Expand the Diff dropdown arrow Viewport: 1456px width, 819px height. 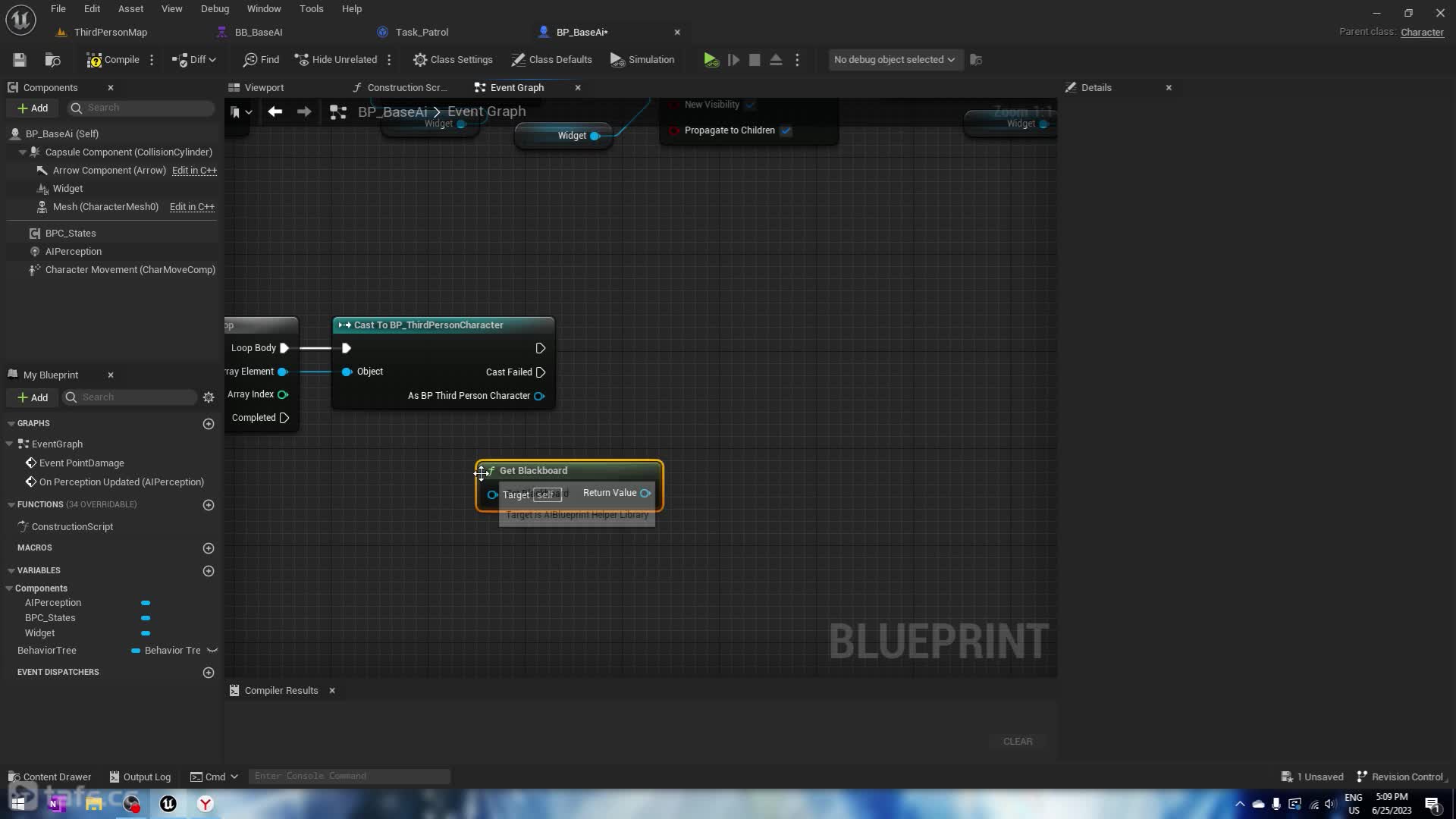(x=212, y=60)
